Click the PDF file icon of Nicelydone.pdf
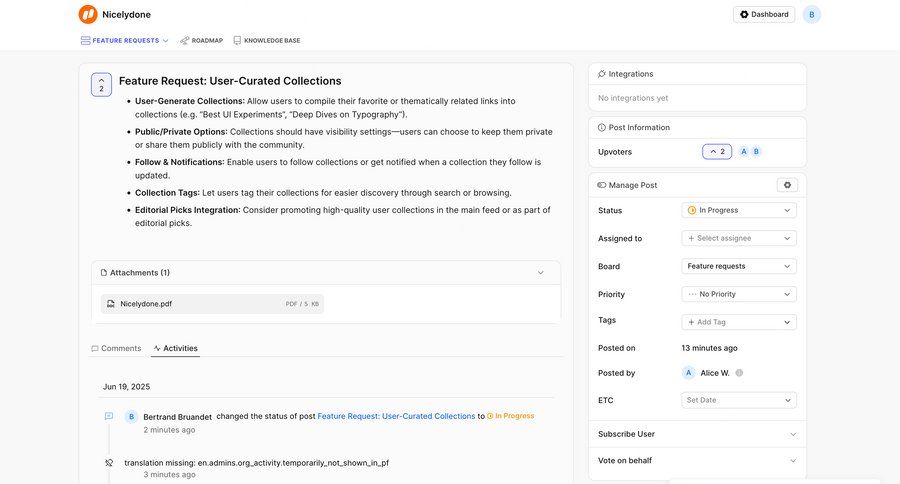Image resolution: width=900 pixels, height=484 pixels. coord(111,304)
